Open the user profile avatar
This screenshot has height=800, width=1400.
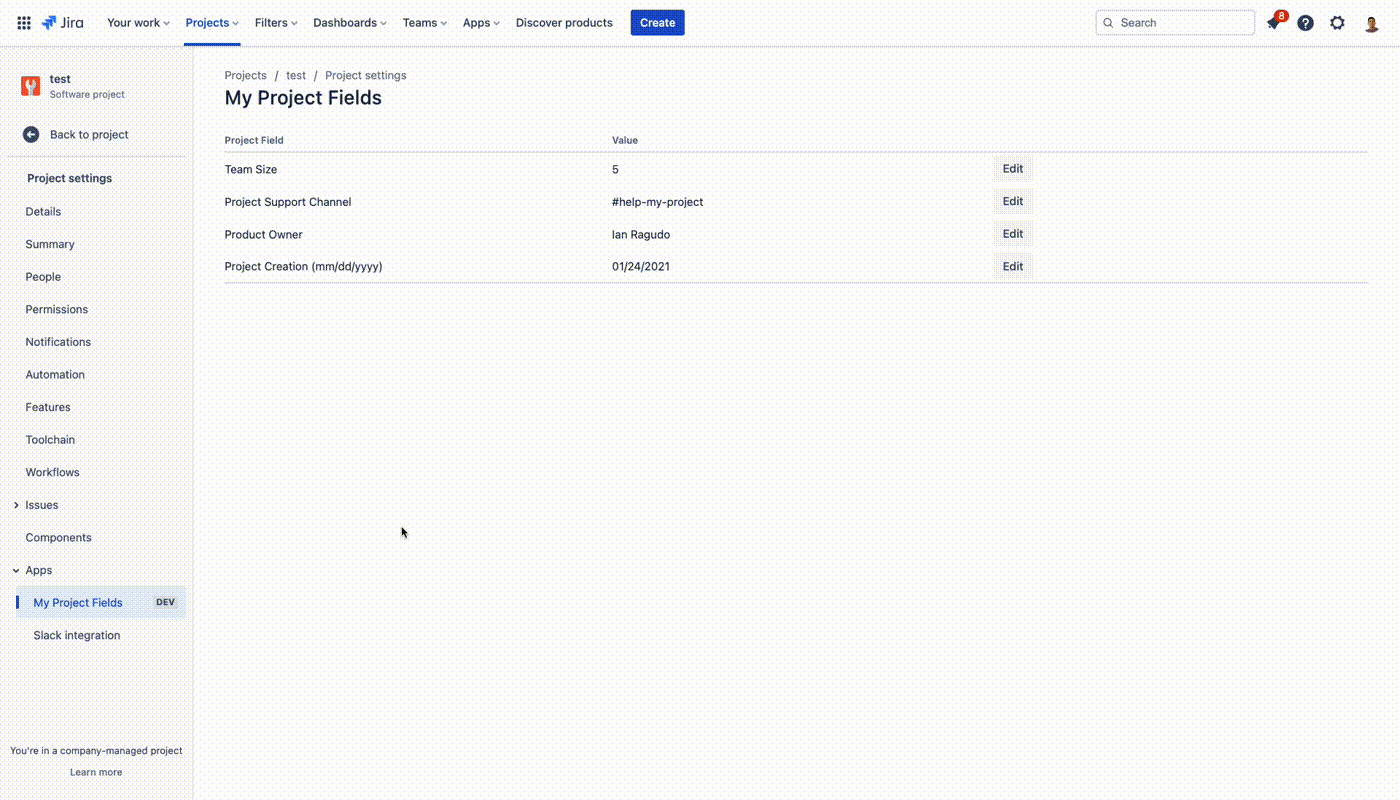point(1372,24)
